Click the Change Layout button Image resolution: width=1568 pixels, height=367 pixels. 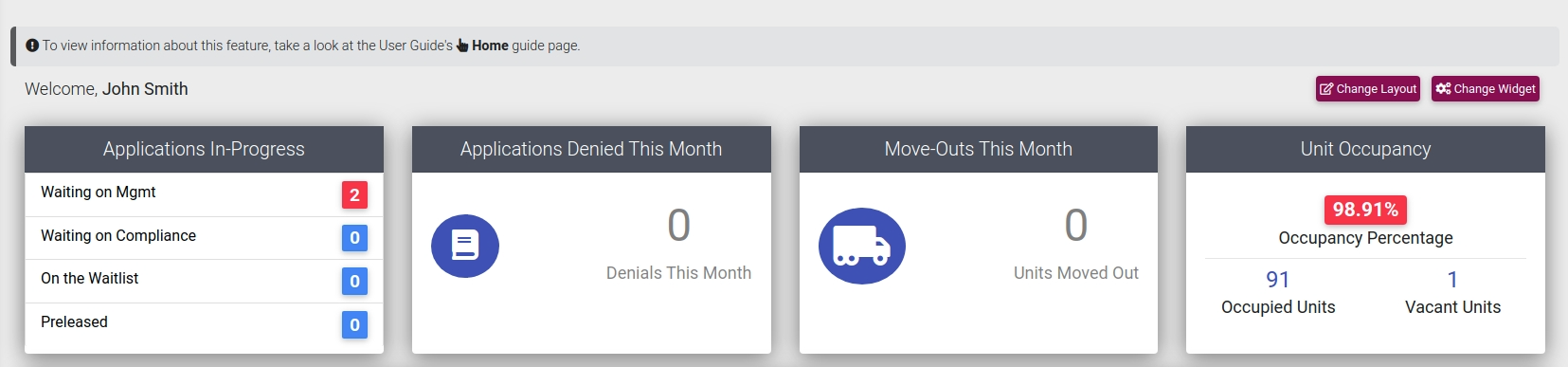[x=1367, y=88]
